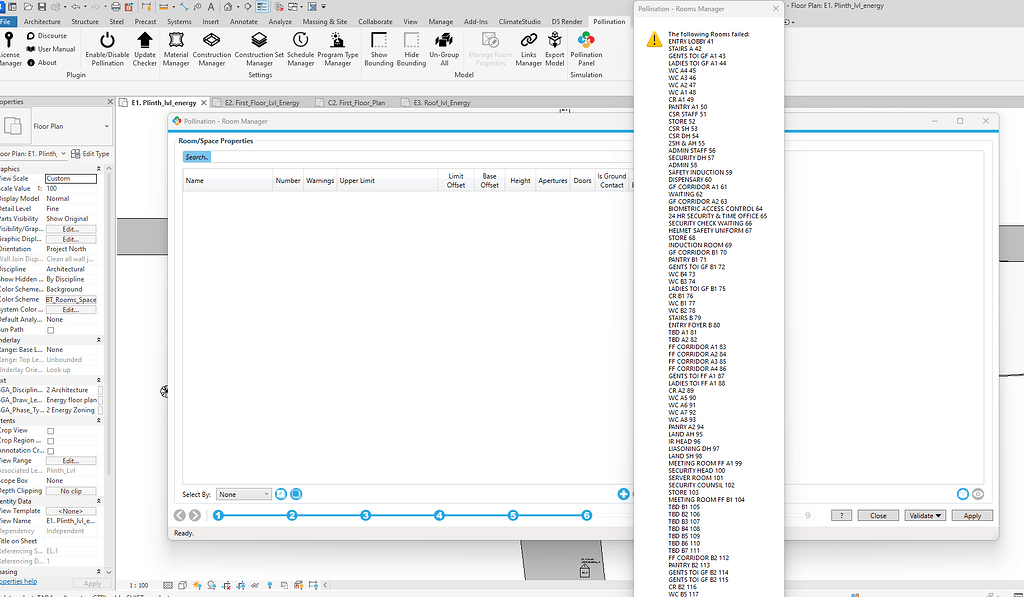1024x597 pixels.
Task: Click the Export Model tool
Action: point(554,48)
